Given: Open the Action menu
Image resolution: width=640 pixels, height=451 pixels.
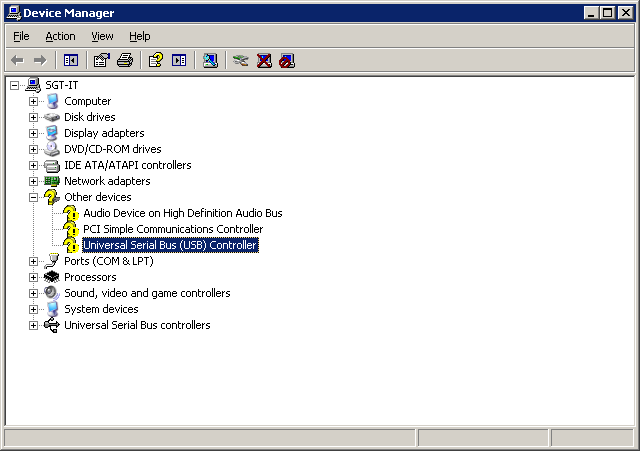Looking at the screenshot, I should point(60,36).
